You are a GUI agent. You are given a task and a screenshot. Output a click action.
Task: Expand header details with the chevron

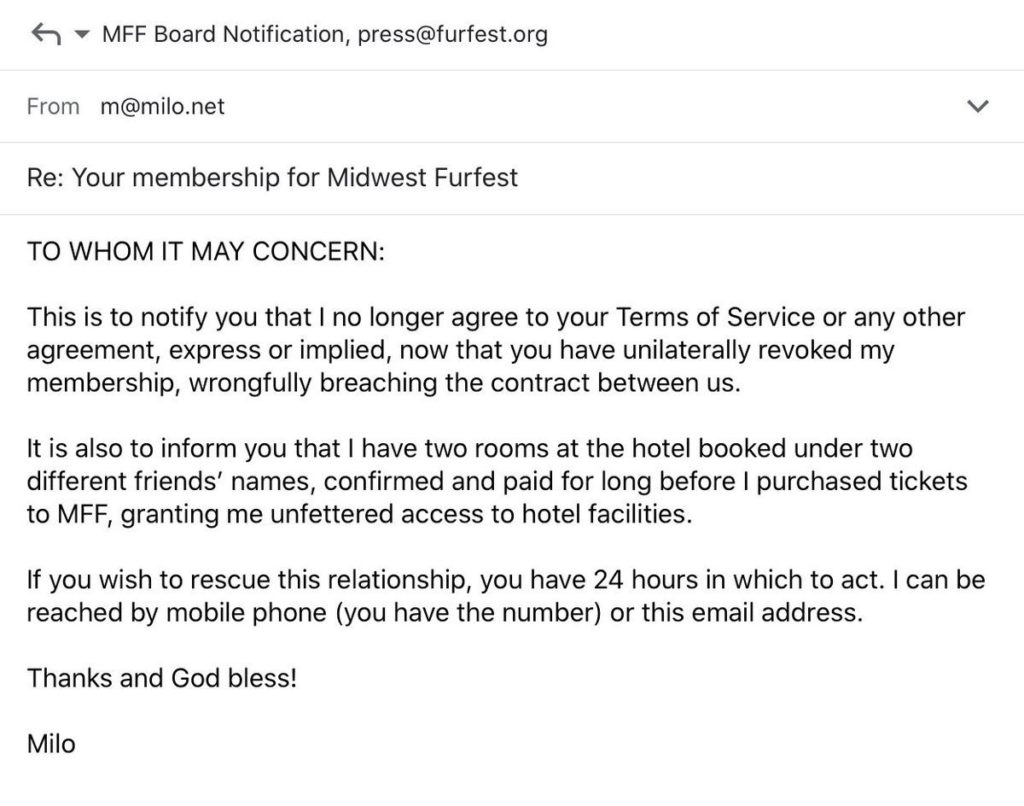977,106
